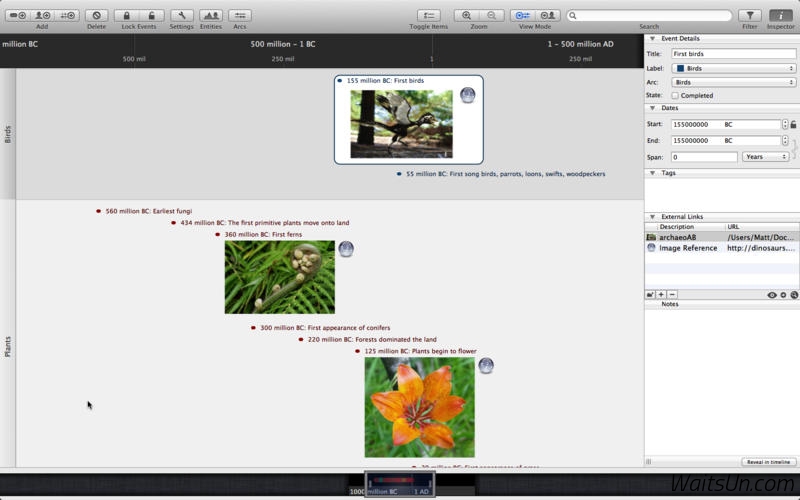The image size is (800, 500).
Task: Open the Filter funnel button
Action: click(749, 15)
